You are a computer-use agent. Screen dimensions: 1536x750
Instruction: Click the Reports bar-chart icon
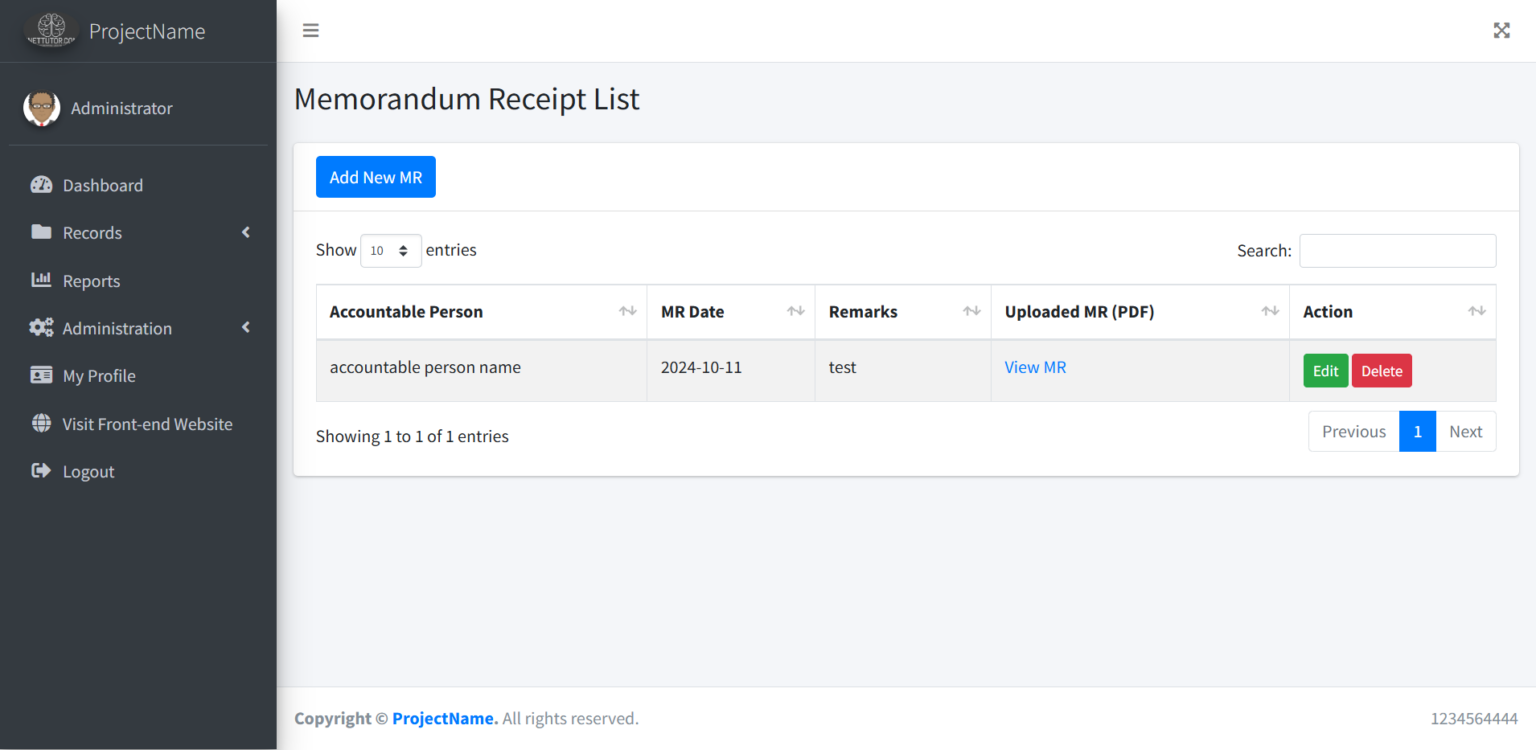(41, 280)
